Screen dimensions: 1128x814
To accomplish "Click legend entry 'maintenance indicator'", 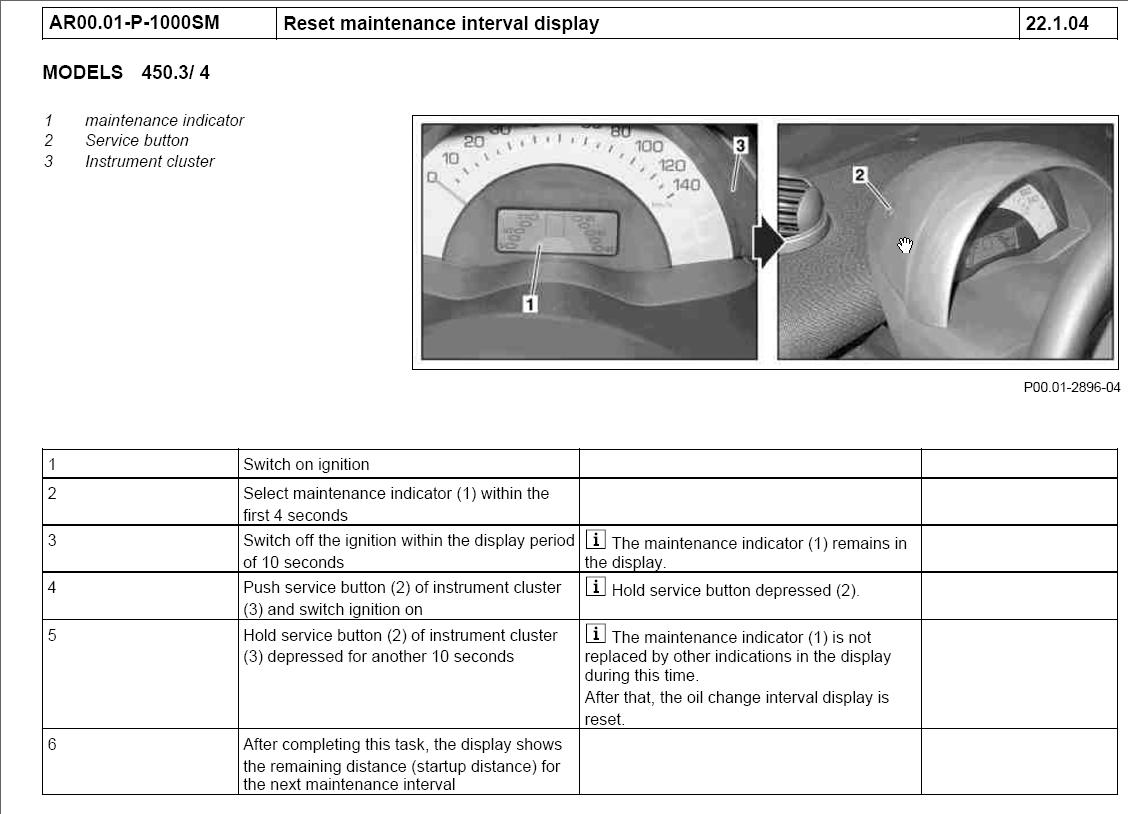I will (x=164, y=120).
